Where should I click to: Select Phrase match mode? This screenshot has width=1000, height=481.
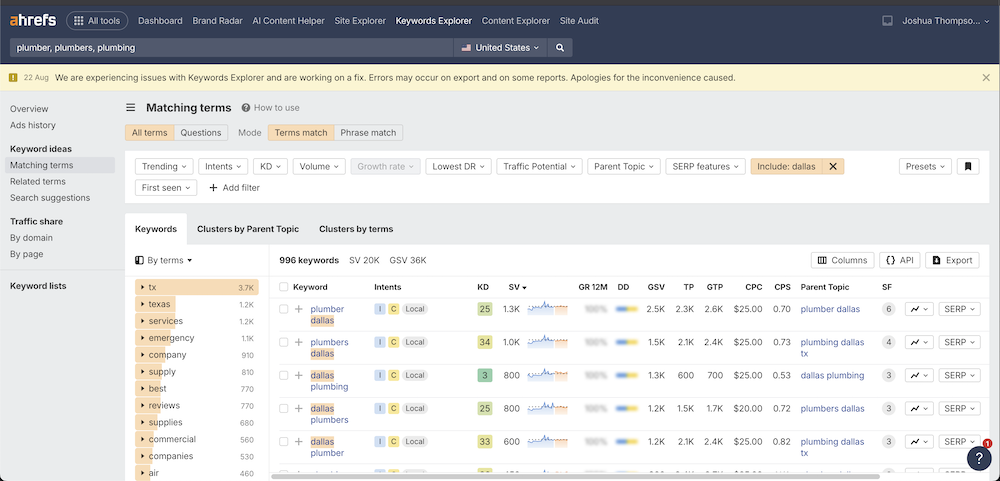(368, 133)
